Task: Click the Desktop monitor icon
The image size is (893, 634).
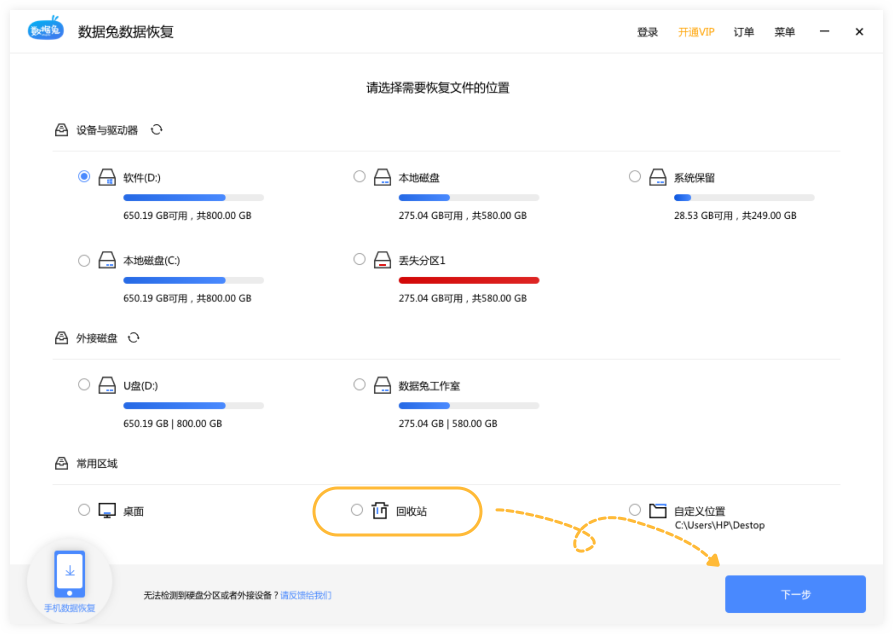Action: coord(107,511)
